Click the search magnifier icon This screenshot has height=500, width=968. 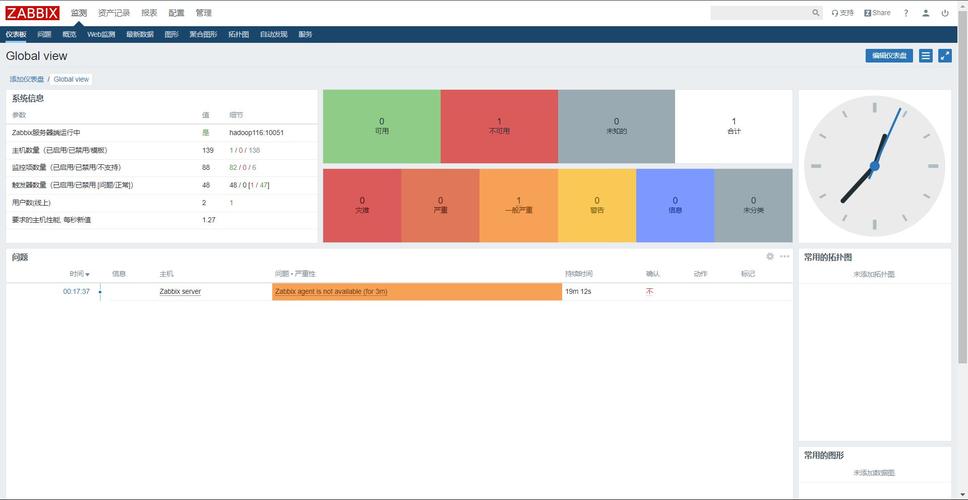coord(816,13)
